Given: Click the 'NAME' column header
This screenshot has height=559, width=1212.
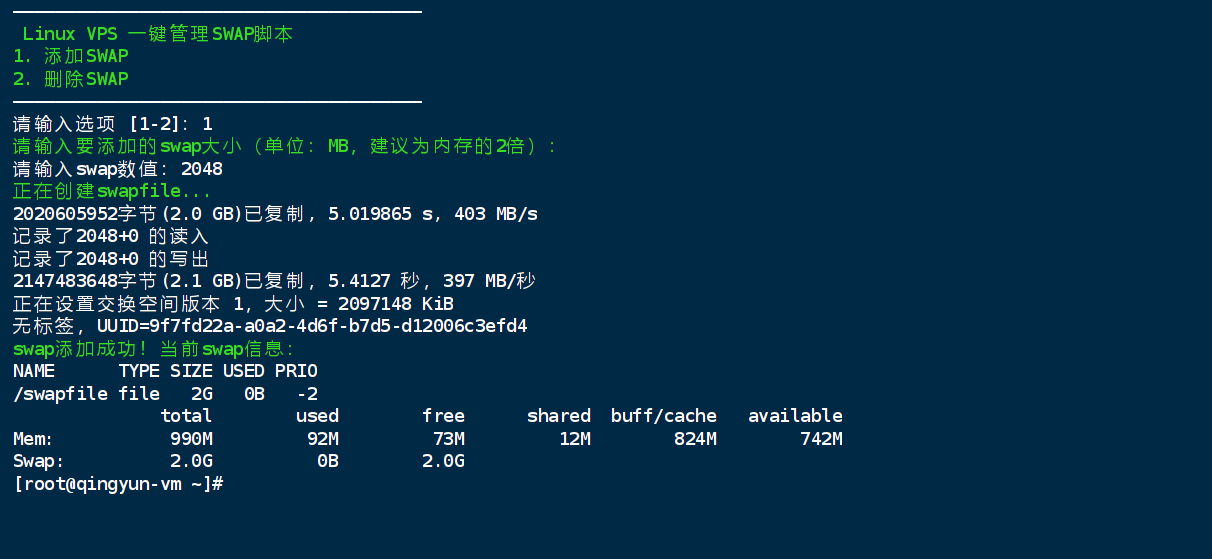Looking at the screenshot, I should click(34, 371).
